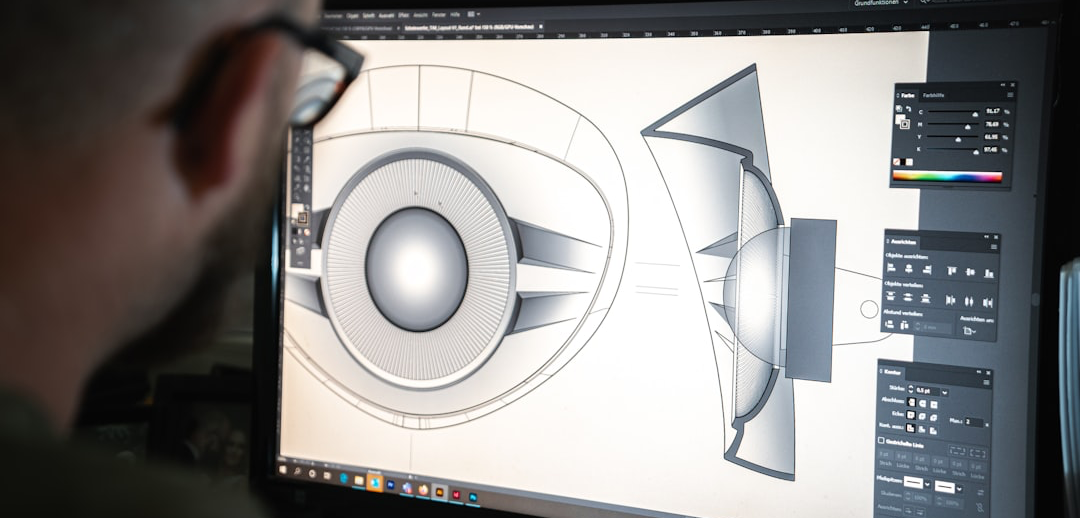Distribute objects by horizontal centers
This screenshot has width=1080, height=518.
point(969,301)
